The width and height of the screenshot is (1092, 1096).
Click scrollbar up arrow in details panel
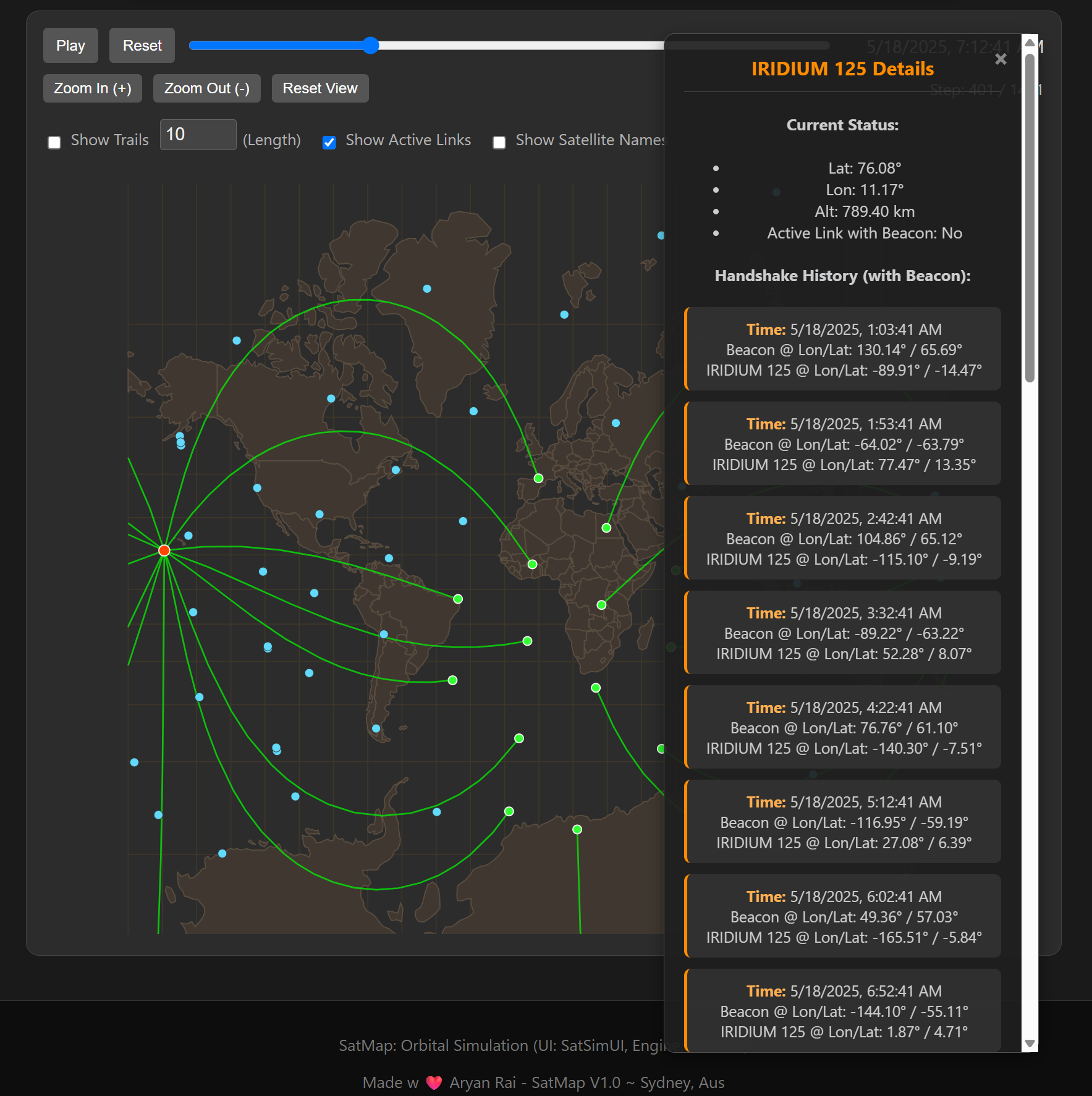click(x=1030, y=42)
